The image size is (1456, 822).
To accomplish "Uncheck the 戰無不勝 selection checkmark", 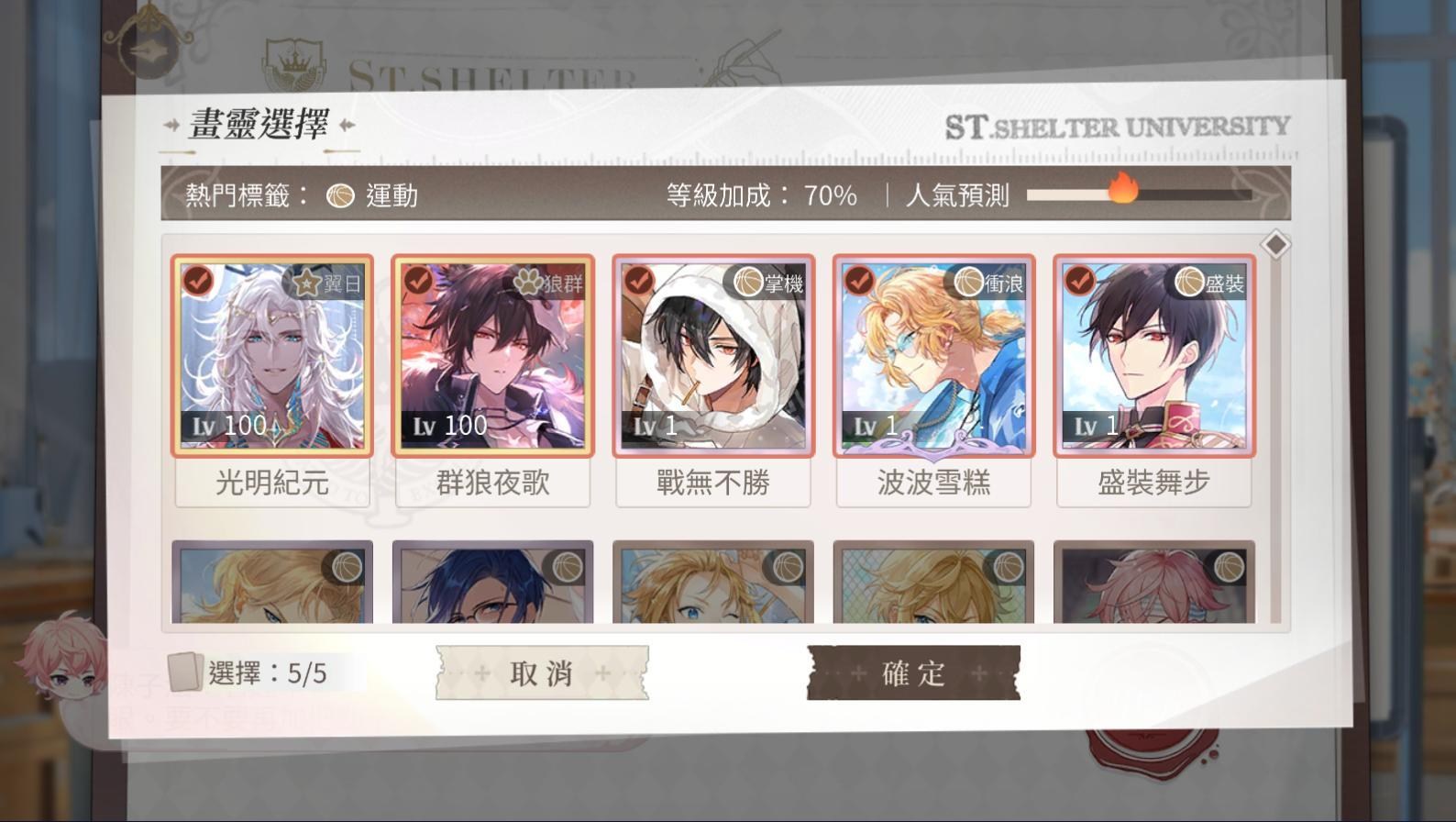I will (x=638, y=280).
